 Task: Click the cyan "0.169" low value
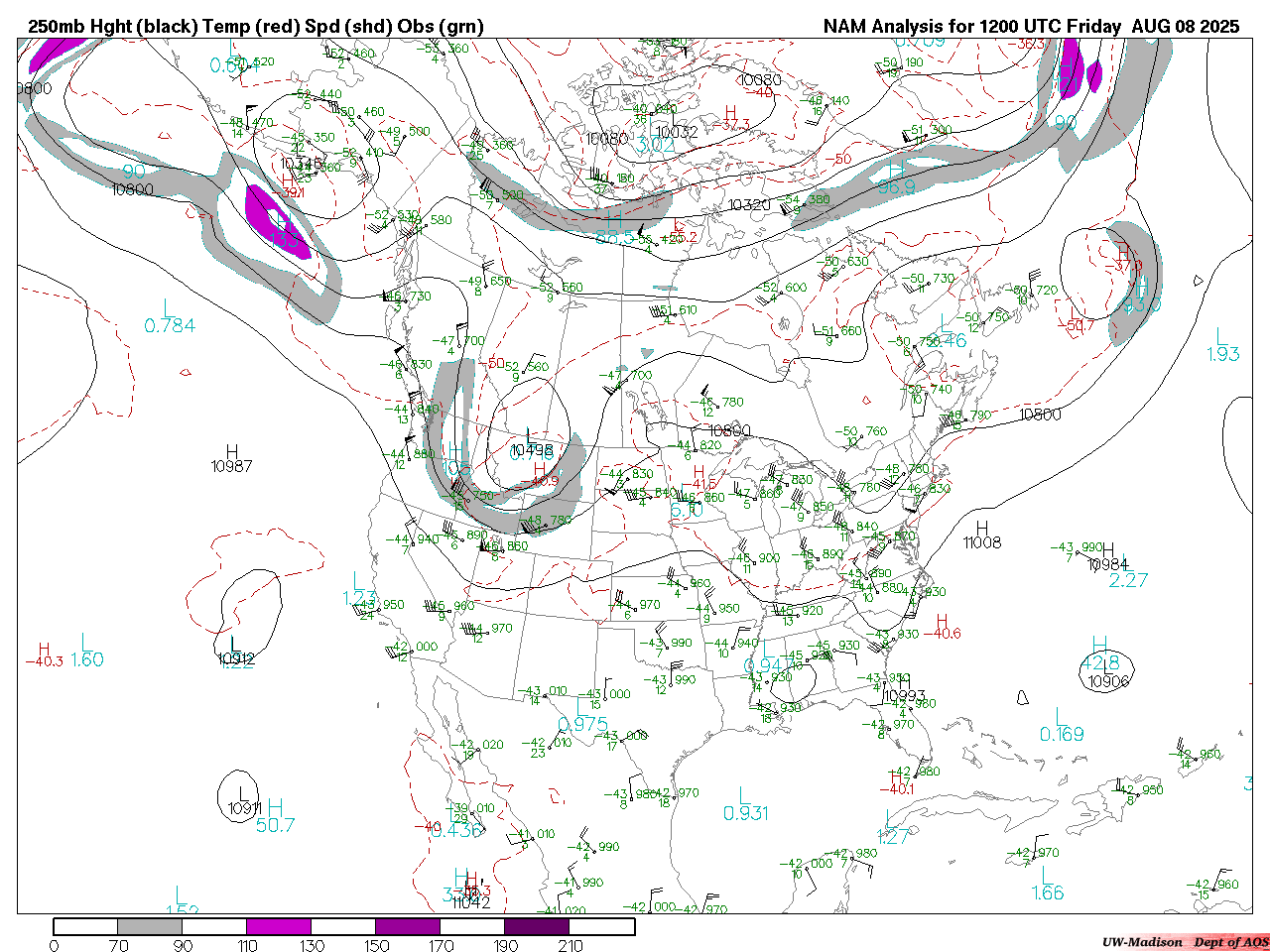click(x=1062, y=734)
